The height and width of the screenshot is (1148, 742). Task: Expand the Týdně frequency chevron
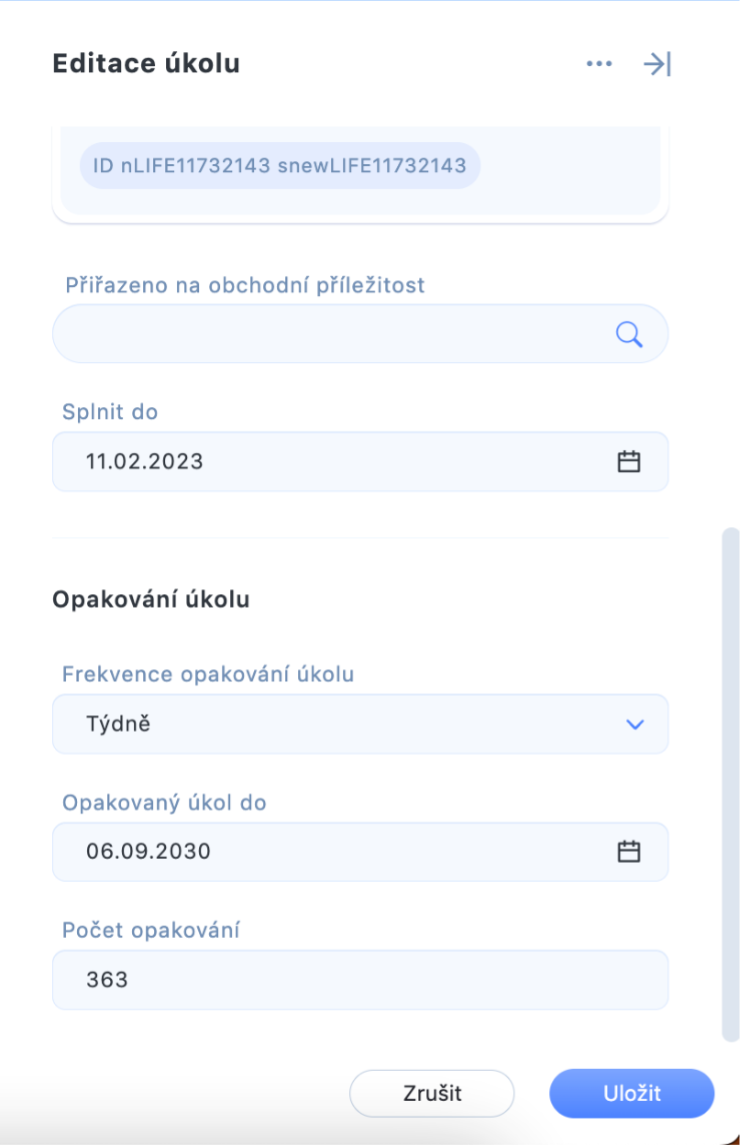(634, 724)
